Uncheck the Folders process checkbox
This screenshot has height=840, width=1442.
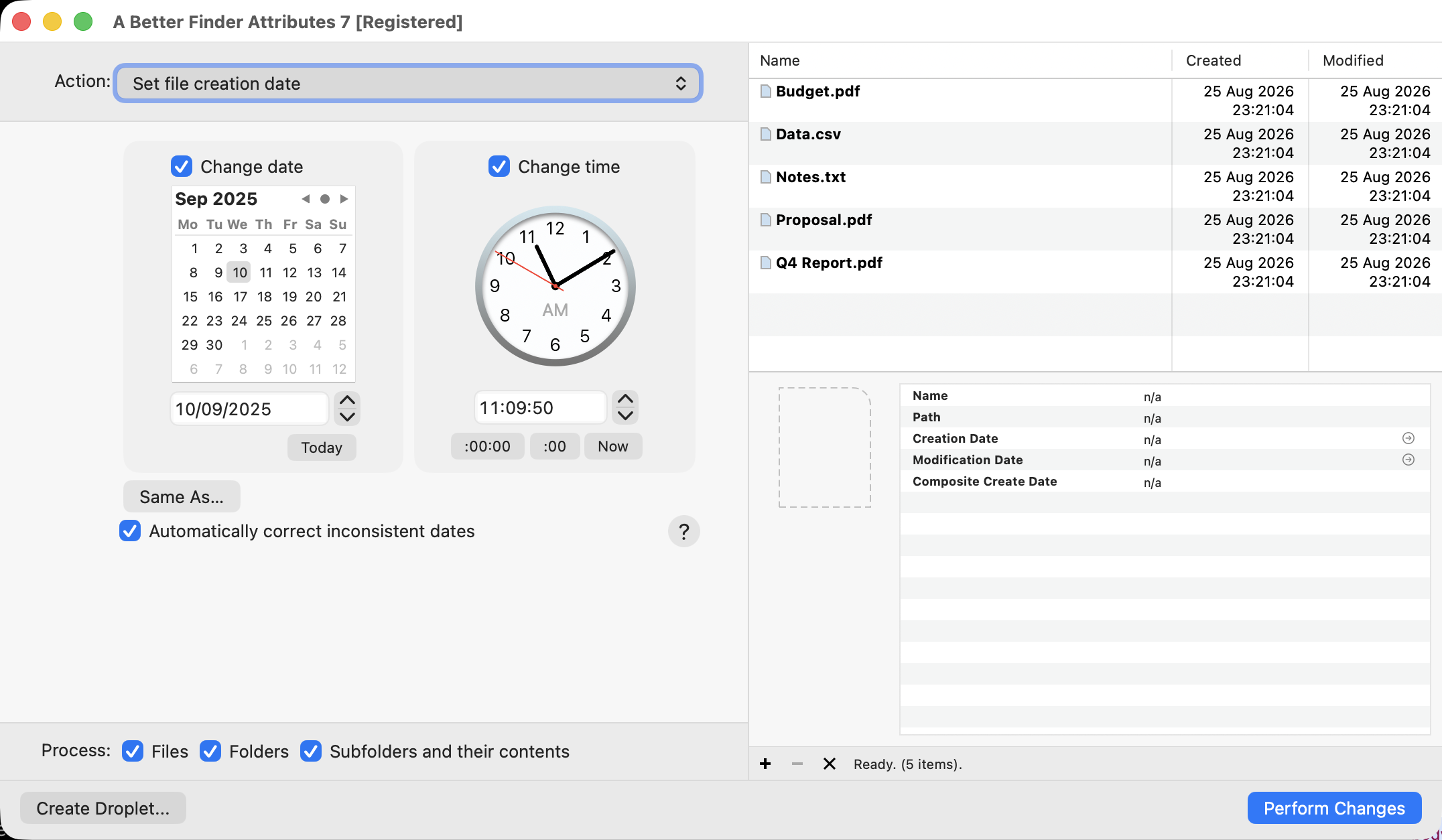pos(210,751)
